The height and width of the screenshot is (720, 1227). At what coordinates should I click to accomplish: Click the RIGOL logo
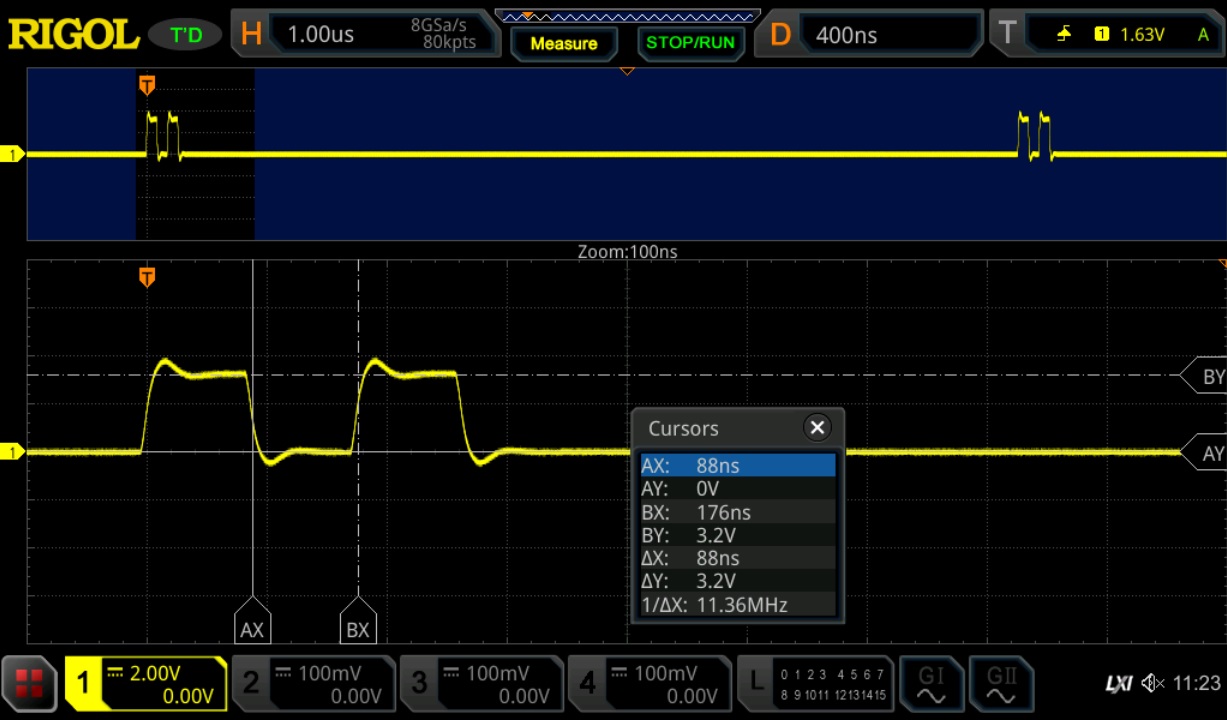coord(73,35)
